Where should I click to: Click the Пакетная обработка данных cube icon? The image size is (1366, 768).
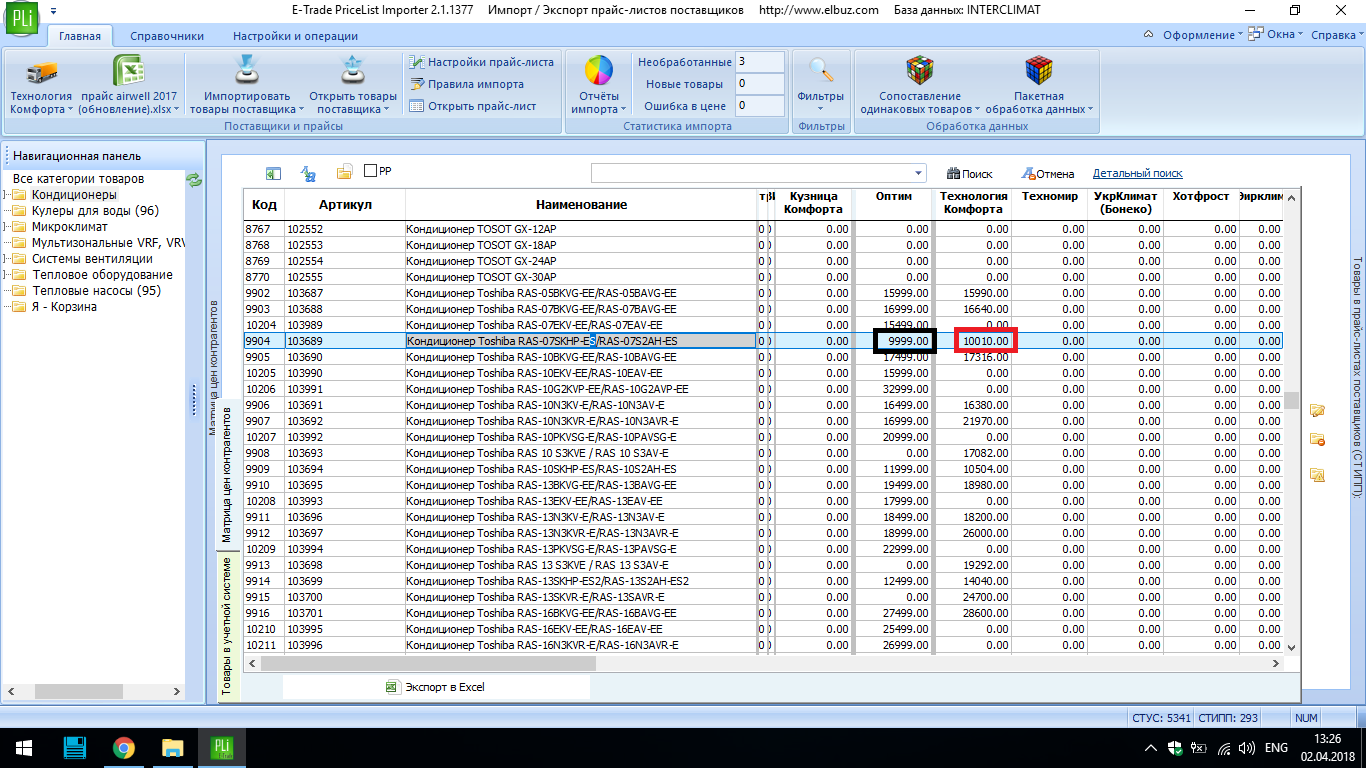1039,70
